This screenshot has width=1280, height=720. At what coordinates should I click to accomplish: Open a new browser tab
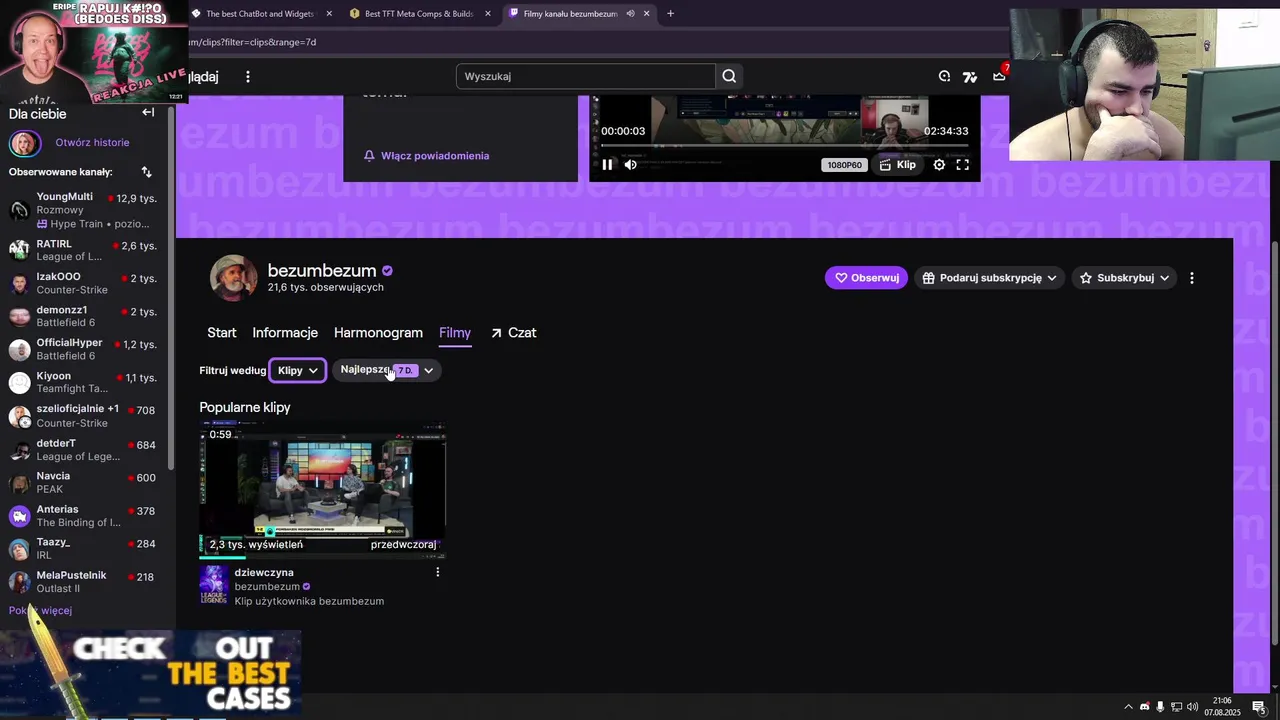pyautogui.click(x=670, y=14)
